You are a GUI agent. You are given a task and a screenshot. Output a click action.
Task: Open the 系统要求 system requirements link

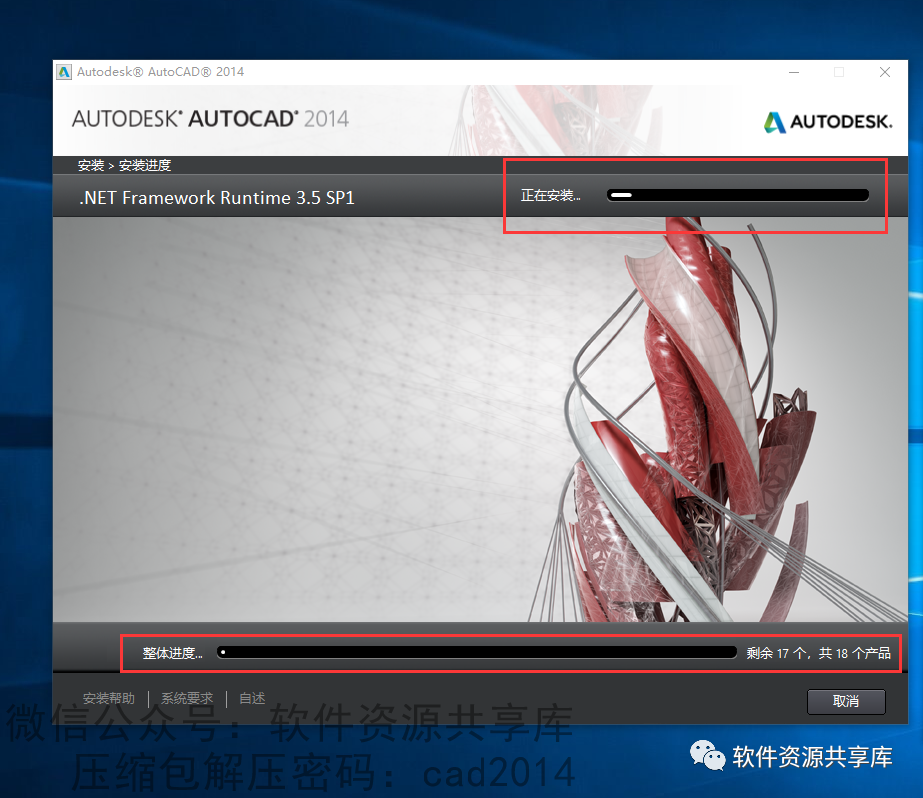click(187, 699)
